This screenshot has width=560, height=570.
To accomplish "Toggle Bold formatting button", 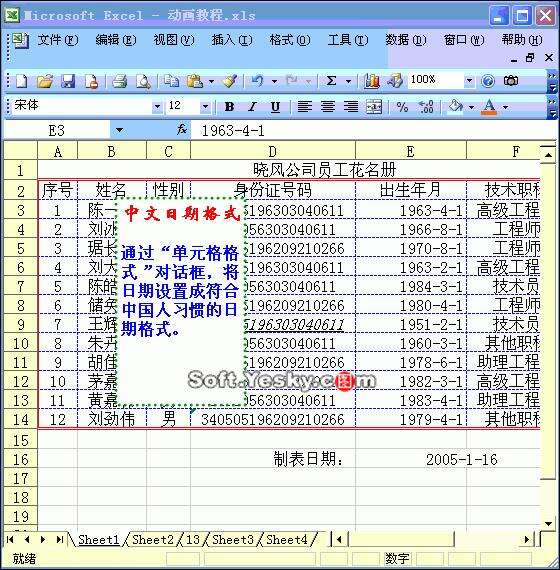I will (x=229, y=107).
